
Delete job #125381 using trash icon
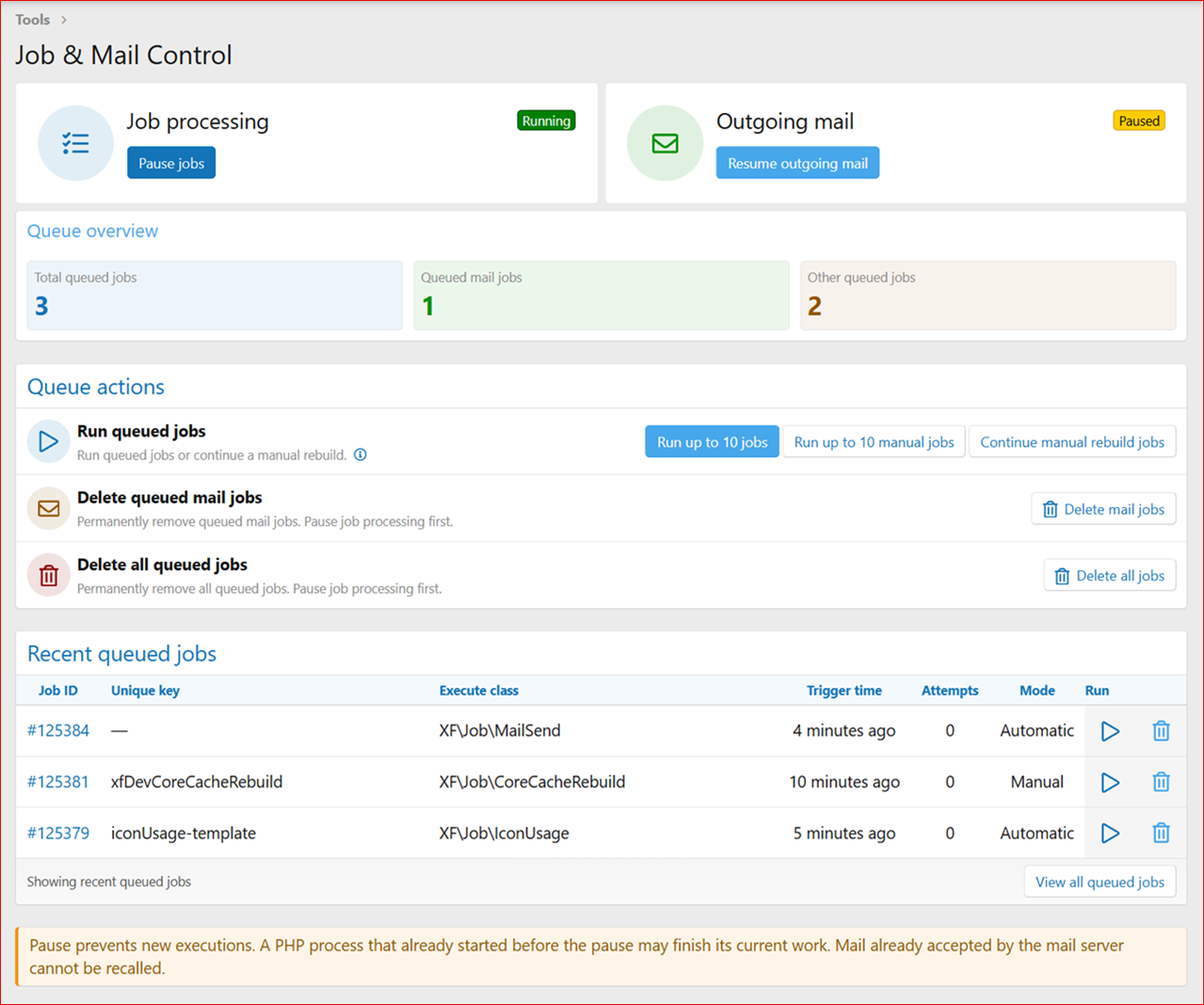coord(1161,782)
